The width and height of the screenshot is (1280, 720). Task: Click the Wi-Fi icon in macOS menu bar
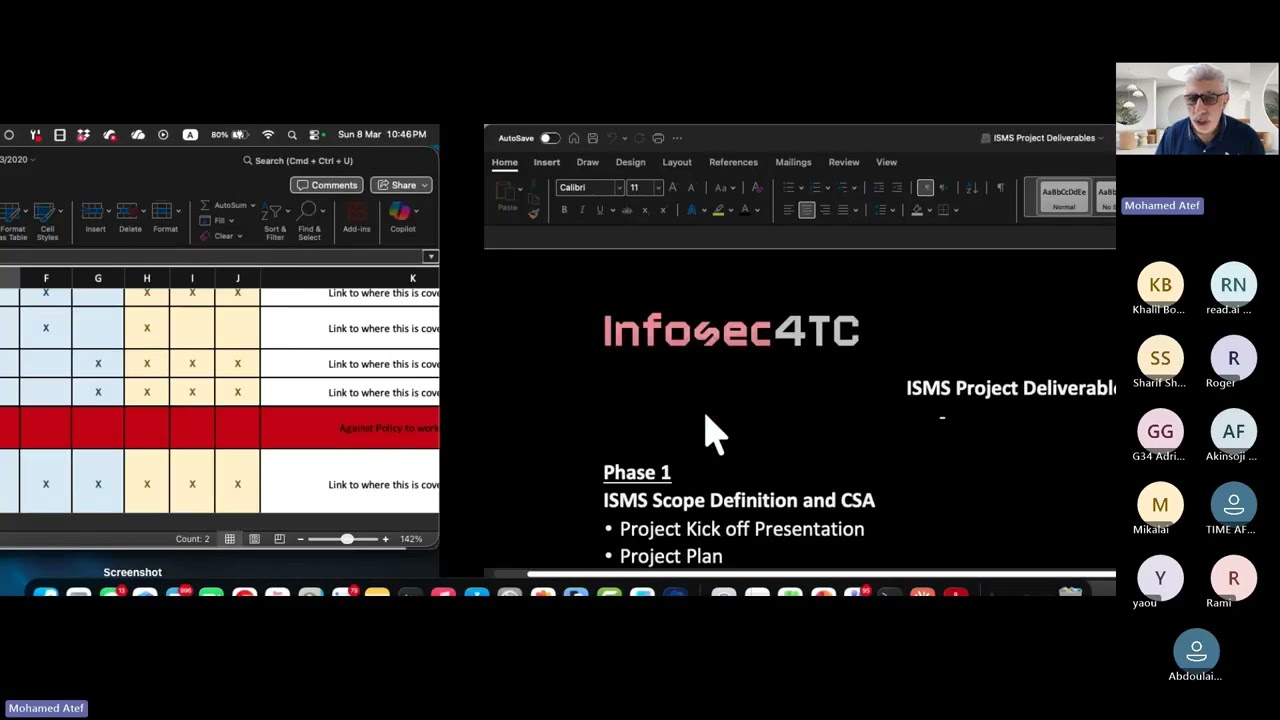tap(268, 135)
